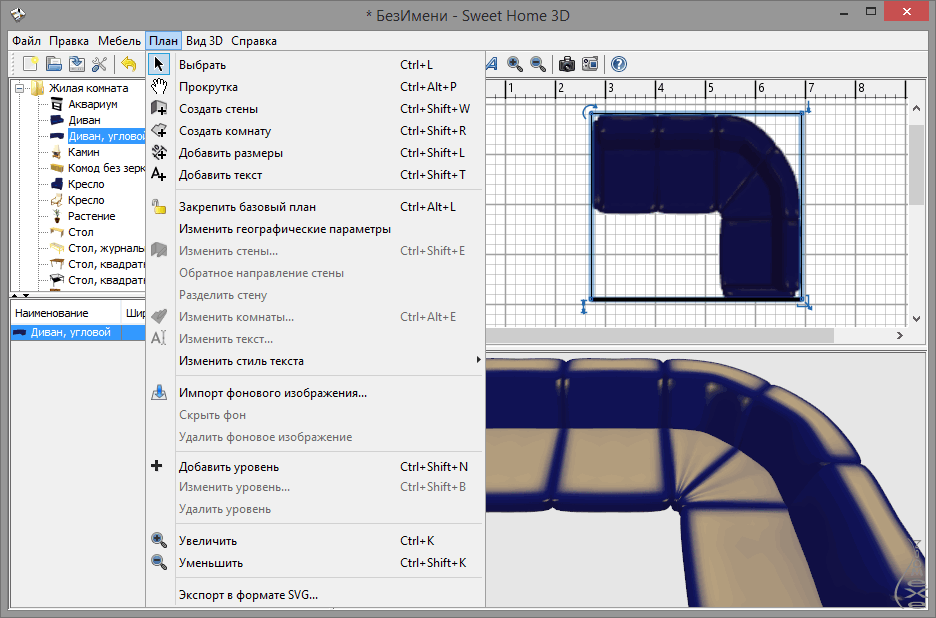Choose Увеличить in the План menu
936x618 pixels.
[315, 541]
